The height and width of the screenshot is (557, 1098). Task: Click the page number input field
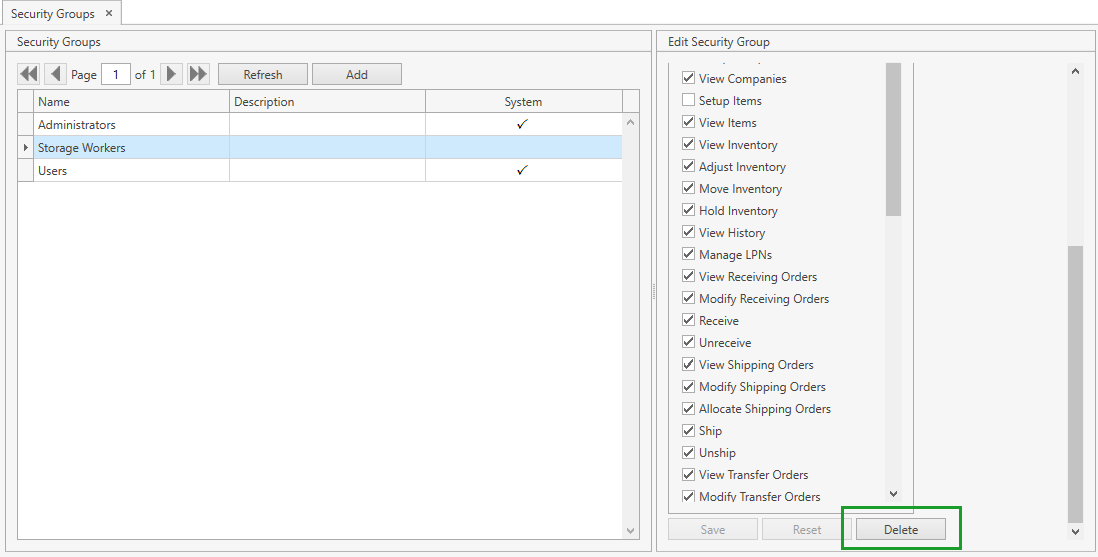(116, 74)
